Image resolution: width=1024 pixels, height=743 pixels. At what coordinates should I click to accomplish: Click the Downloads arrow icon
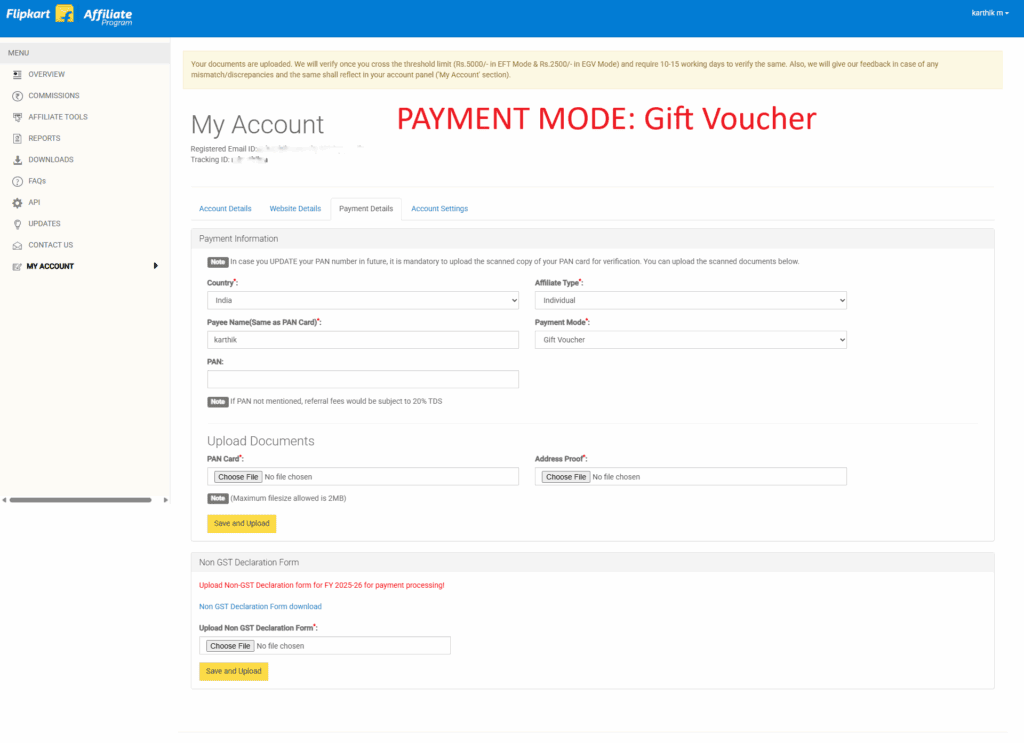[x=18, y=160]
